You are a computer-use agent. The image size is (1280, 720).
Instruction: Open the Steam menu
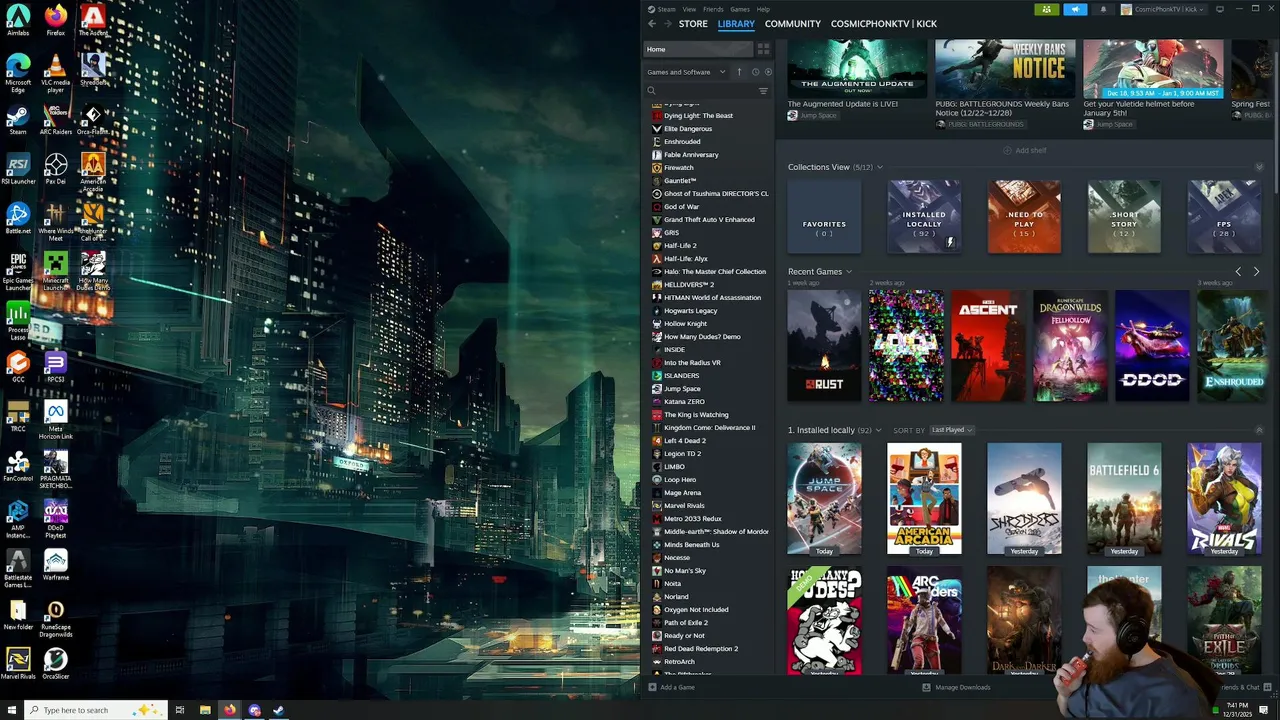click(666, 9)
